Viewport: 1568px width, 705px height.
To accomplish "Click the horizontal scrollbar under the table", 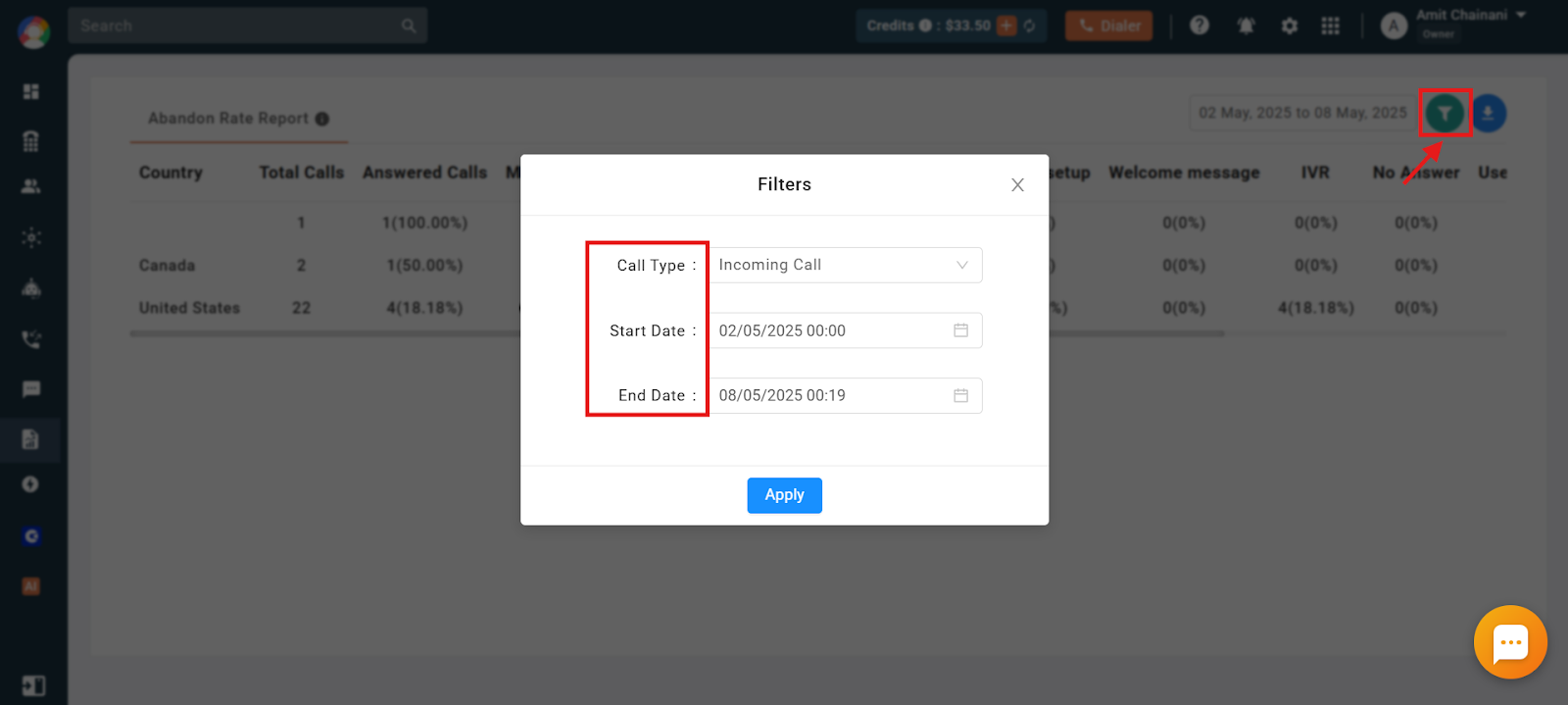I will click(677, 333).
